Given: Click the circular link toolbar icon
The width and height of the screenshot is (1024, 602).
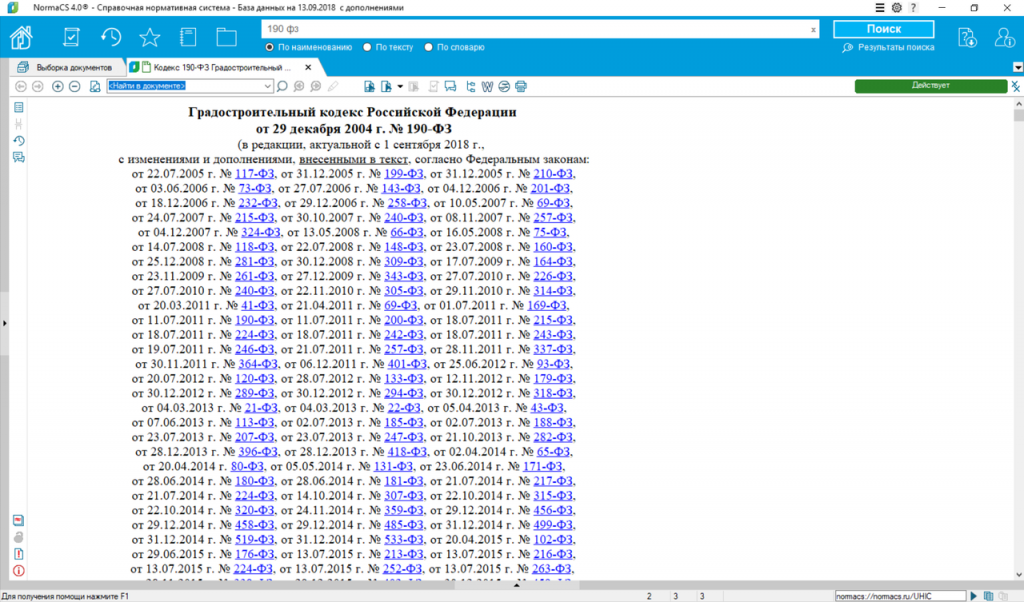Looking at the screenshot, I should [x=504, y=86].
